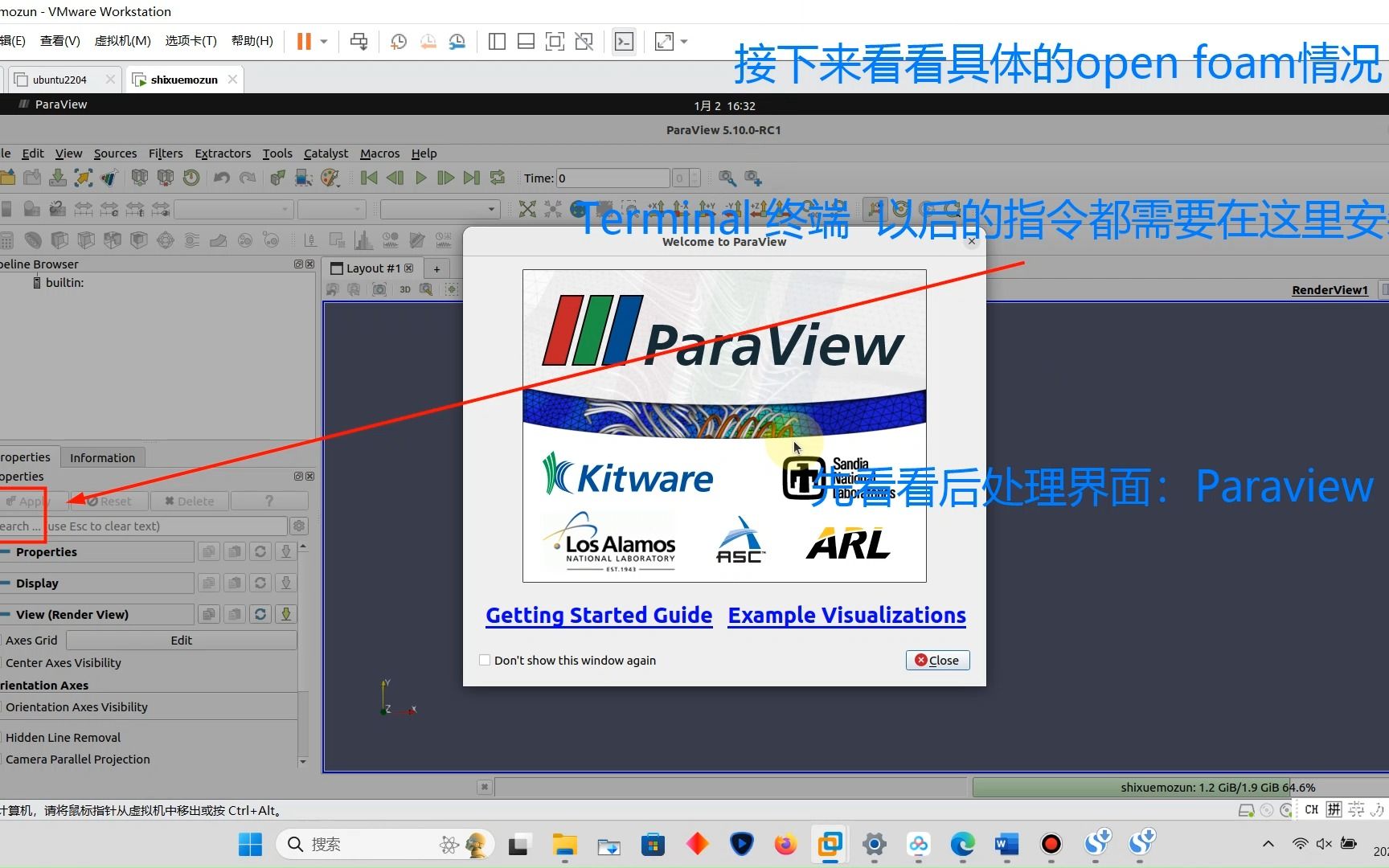Click the Reset Camera arrows icon

point(527,209)
